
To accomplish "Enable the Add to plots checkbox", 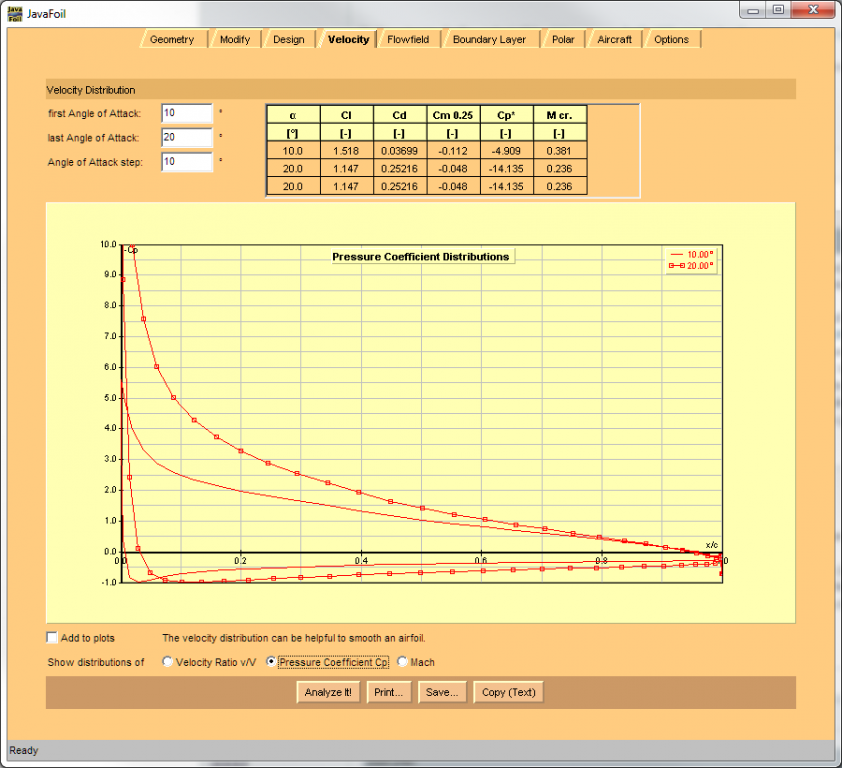I will pyautogui.click(x=52, y=638).
